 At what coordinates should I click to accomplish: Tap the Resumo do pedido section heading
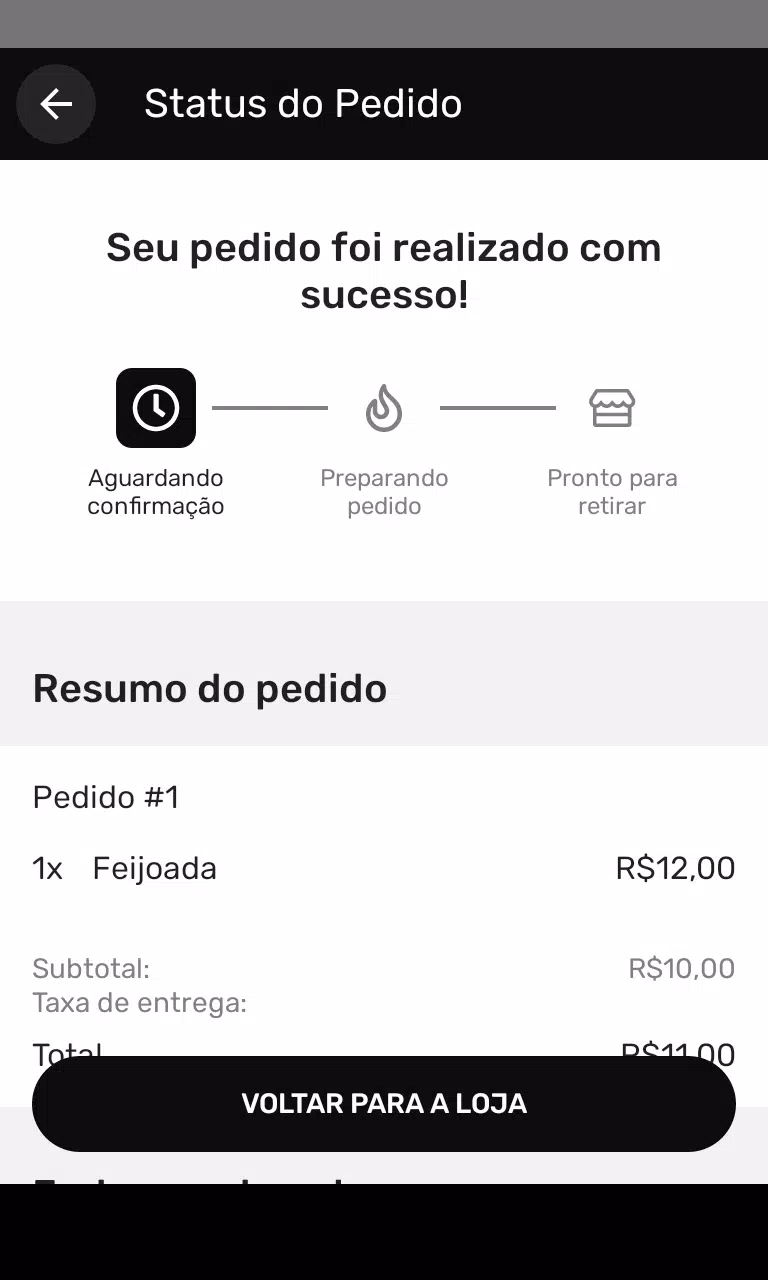pyautogui.click(x=210, y=689)
